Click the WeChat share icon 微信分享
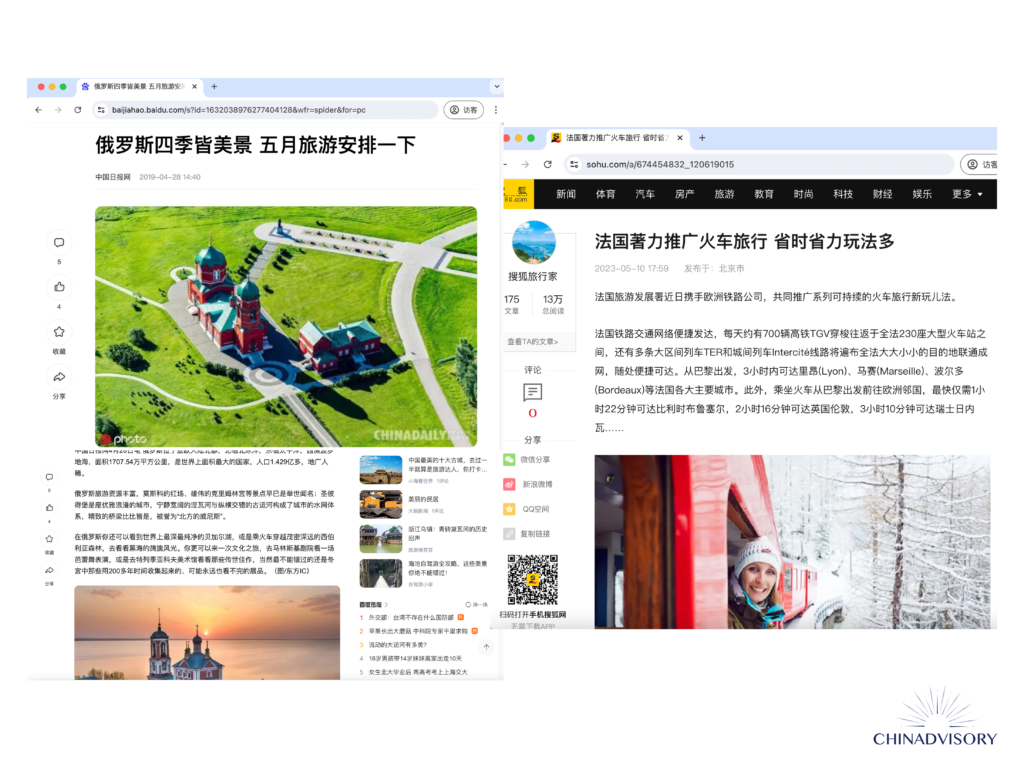 pos(509,460)
